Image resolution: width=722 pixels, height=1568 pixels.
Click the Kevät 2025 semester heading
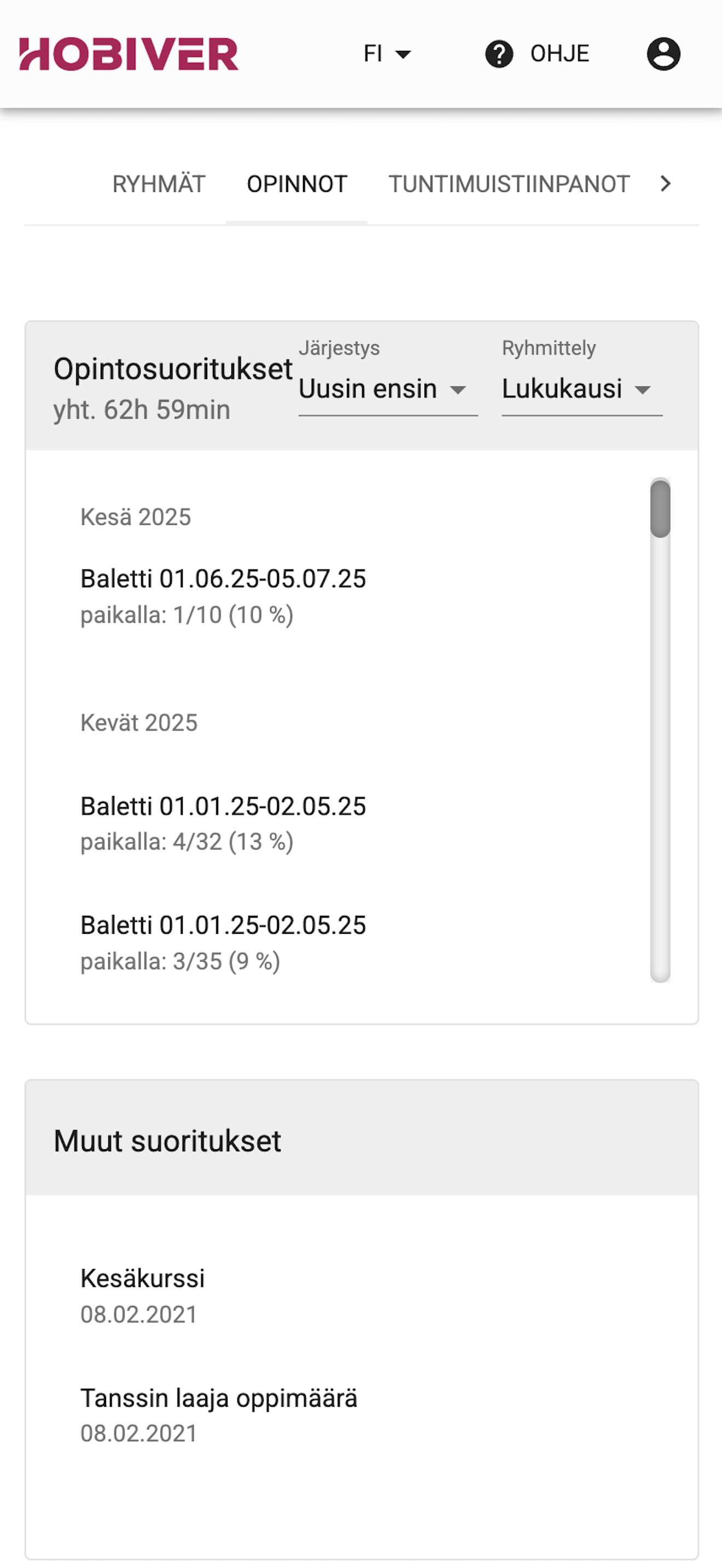click(x=139, y=723)
